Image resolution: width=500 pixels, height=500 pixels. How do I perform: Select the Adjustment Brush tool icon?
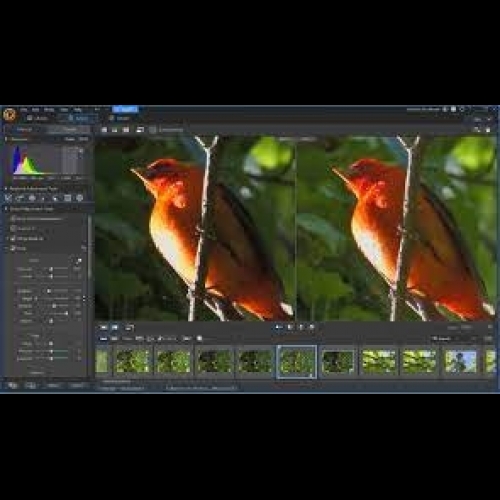[x=43, y=198]
